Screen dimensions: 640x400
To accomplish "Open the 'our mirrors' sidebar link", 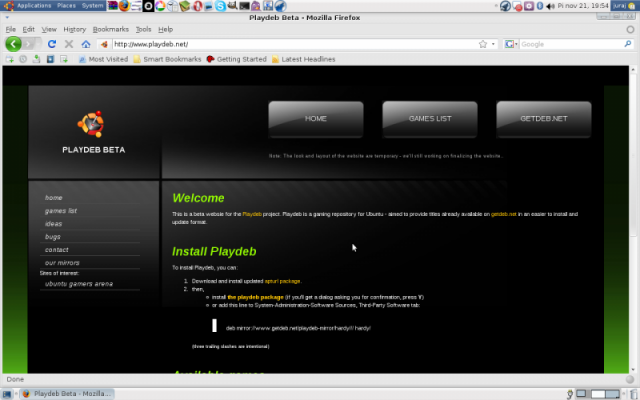I will [x=62, y=263].
